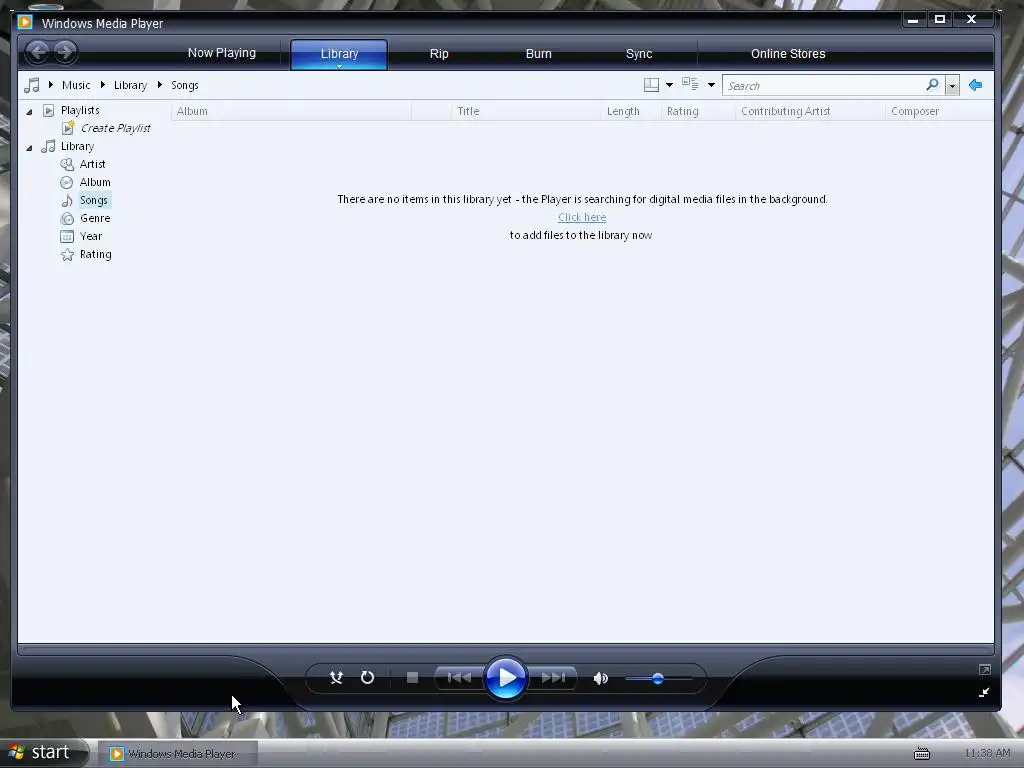Screen dimensions: 1024x768
Task: Click the Back navigation arrow button
Action: coord(38,52)
